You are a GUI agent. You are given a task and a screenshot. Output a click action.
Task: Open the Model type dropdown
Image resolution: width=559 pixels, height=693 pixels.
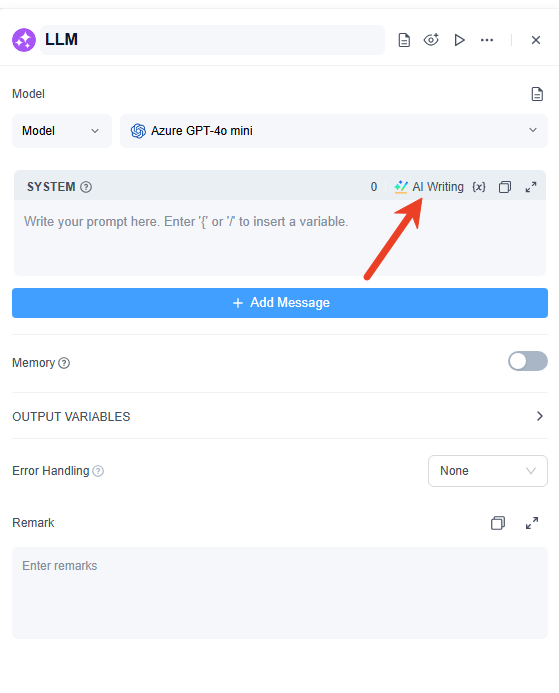(x=61, y=131)
